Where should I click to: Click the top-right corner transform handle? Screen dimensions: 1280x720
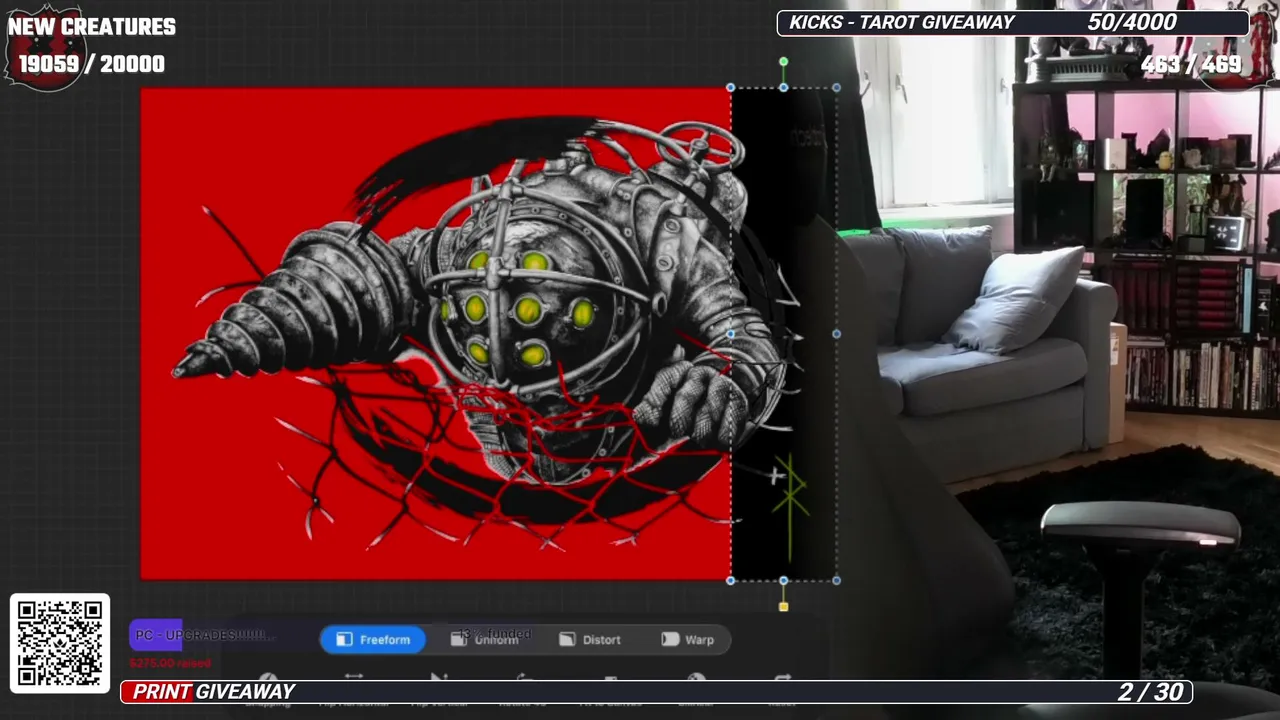(837, 88)
